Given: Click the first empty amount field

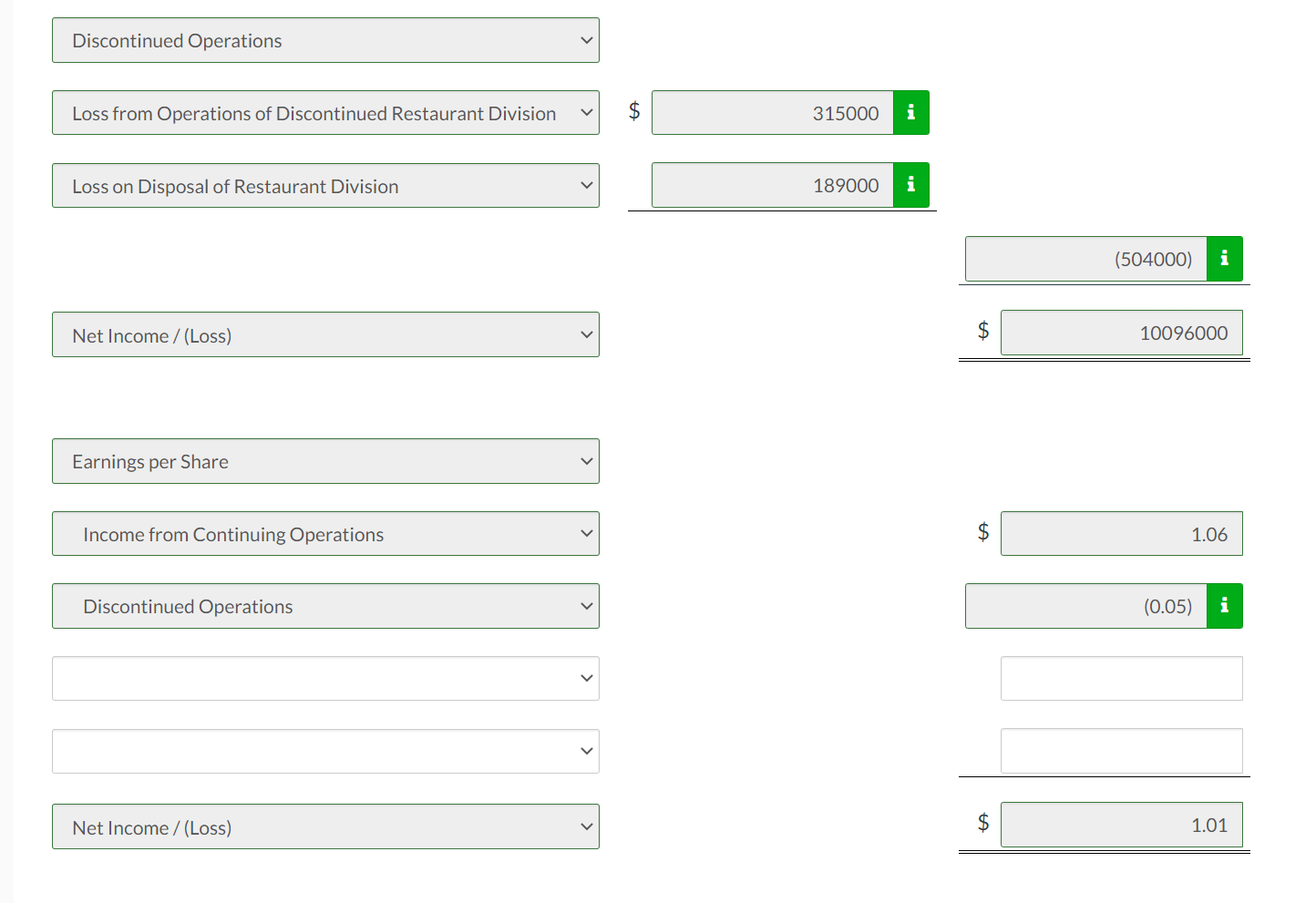Looking at the screenshot, I should point(1121,679).
